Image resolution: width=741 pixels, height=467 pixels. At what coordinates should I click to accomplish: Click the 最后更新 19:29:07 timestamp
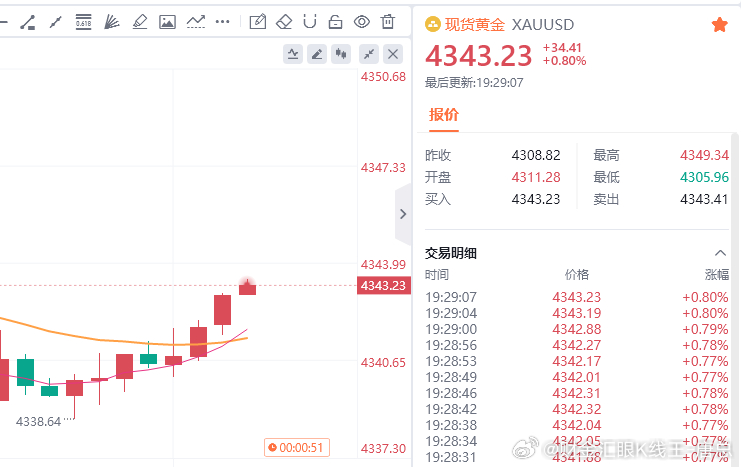point(474,83)
